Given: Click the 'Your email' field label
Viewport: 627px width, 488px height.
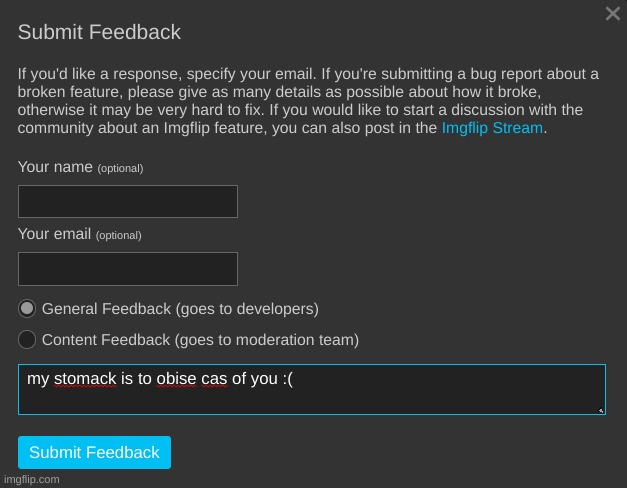Looking at the screenshot, I should coord(56,235).
